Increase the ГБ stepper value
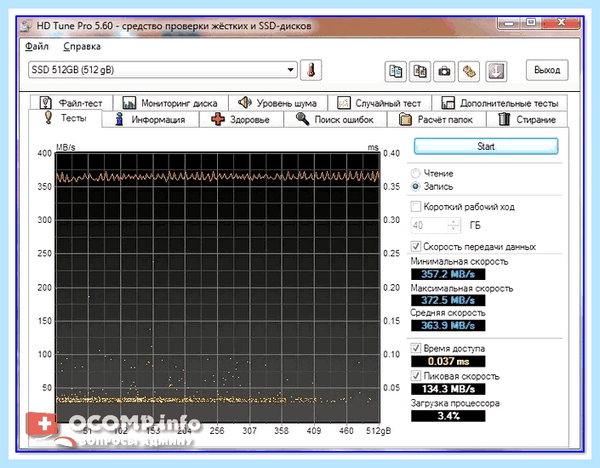 453,222
